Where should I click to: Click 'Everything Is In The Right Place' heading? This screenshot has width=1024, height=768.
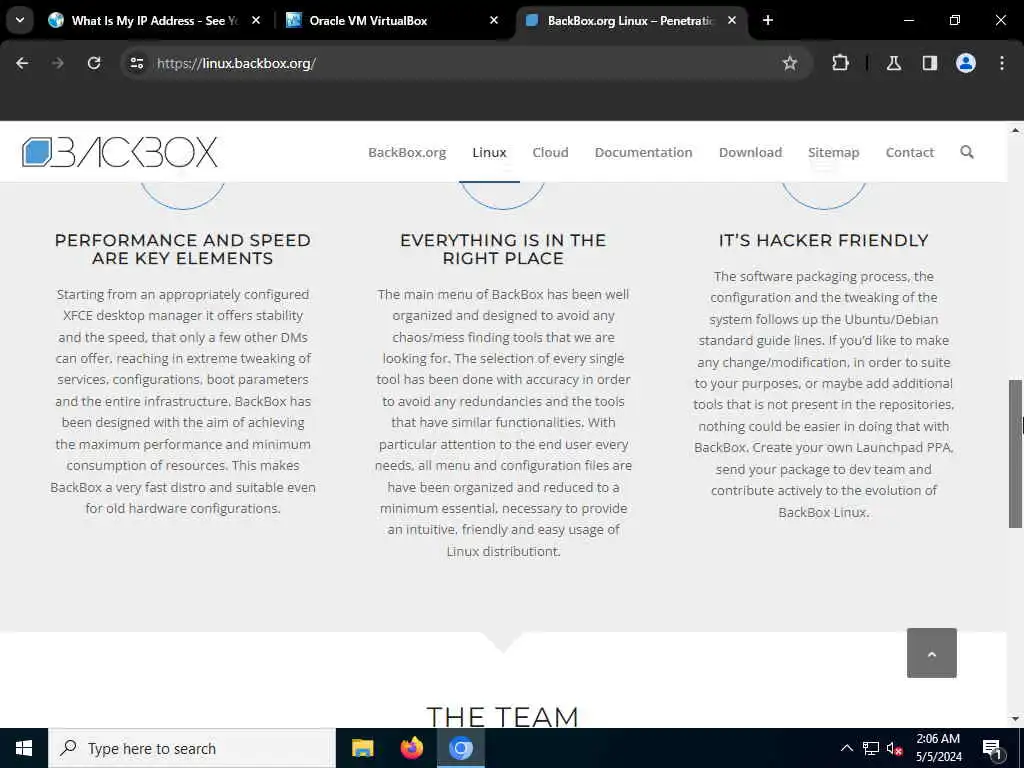(x=503, y=249)
